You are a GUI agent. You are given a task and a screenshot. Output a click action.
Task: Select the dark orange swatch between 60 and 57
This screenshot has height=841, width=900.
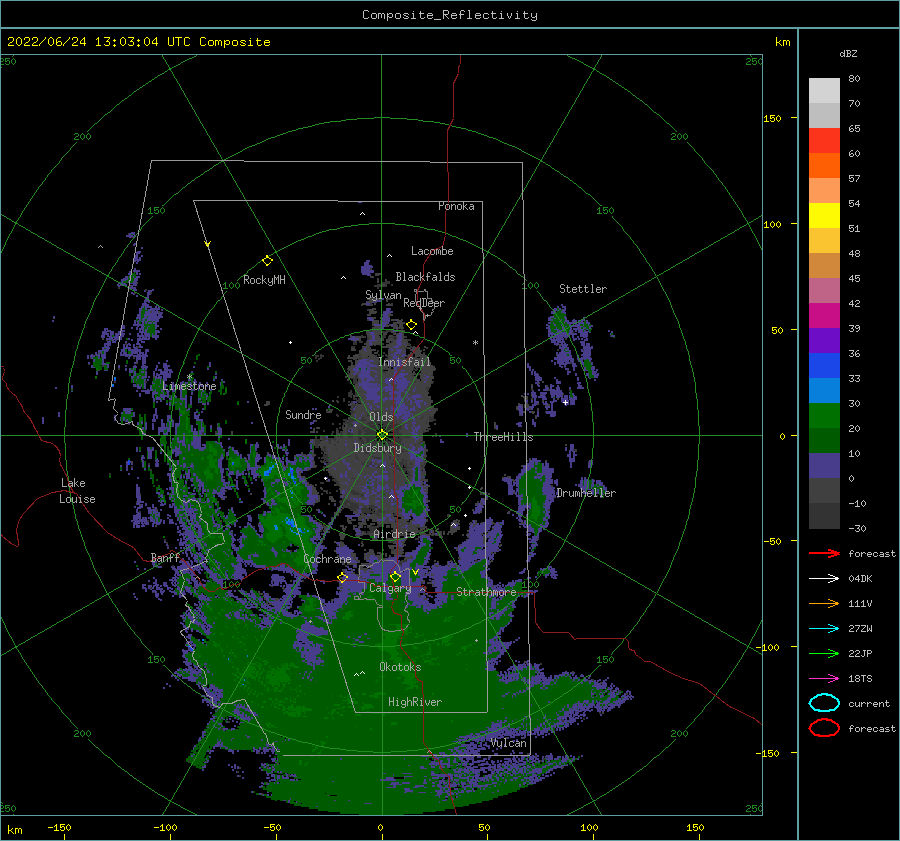click(x=824, y=166)
